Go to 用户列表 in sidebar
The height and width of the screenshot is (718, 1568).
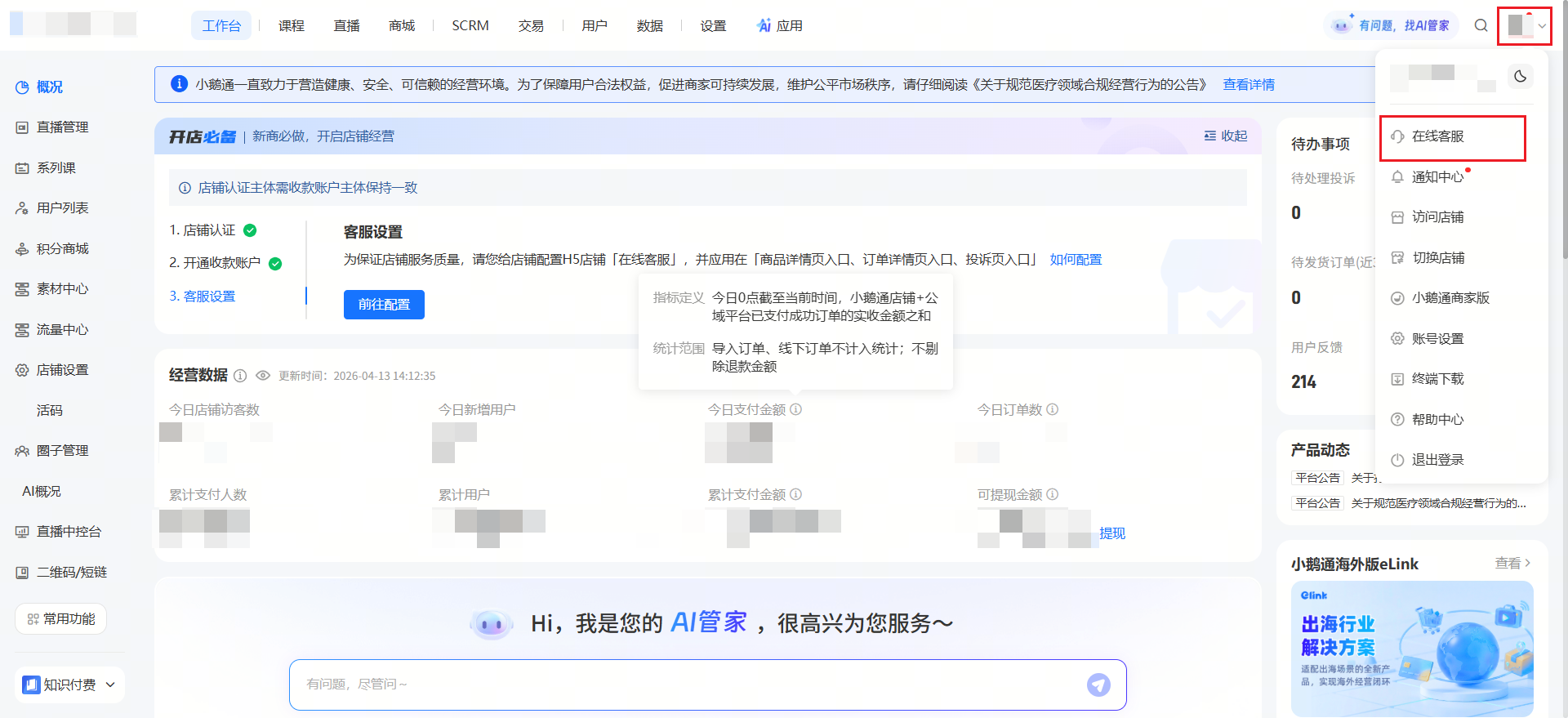[62, 208]
